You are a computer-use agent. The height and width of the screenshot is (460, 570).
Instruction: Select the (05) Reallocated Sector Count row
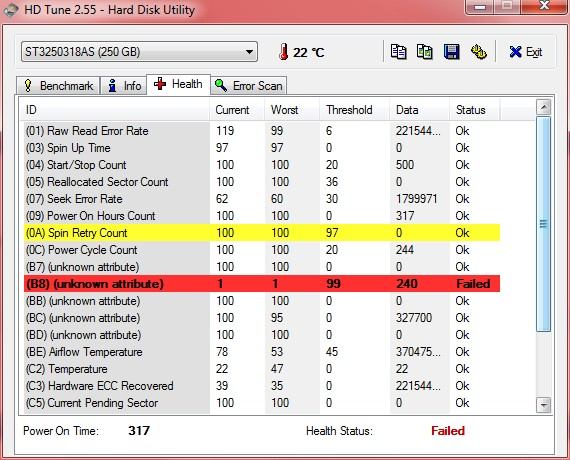262,182
